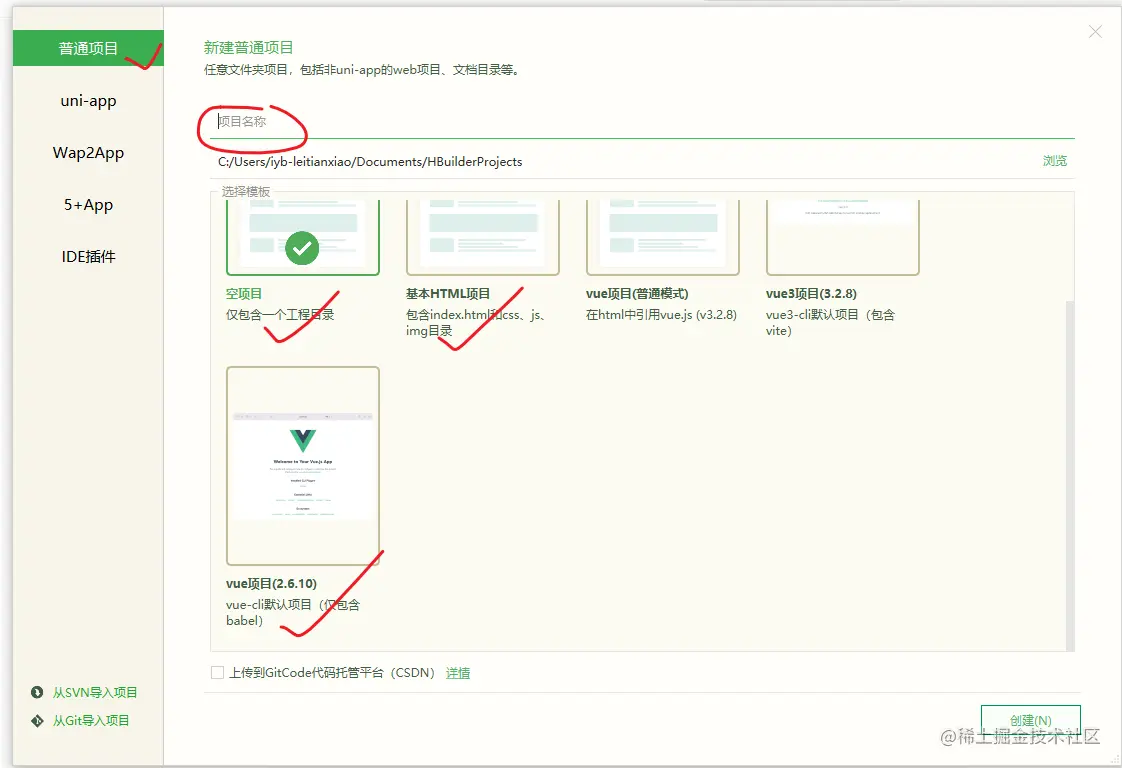Image resolution: width=1122 pixels, height=768 pixels.
Task: Open the Wap2App project type
Action: click(x=88, y=152)
